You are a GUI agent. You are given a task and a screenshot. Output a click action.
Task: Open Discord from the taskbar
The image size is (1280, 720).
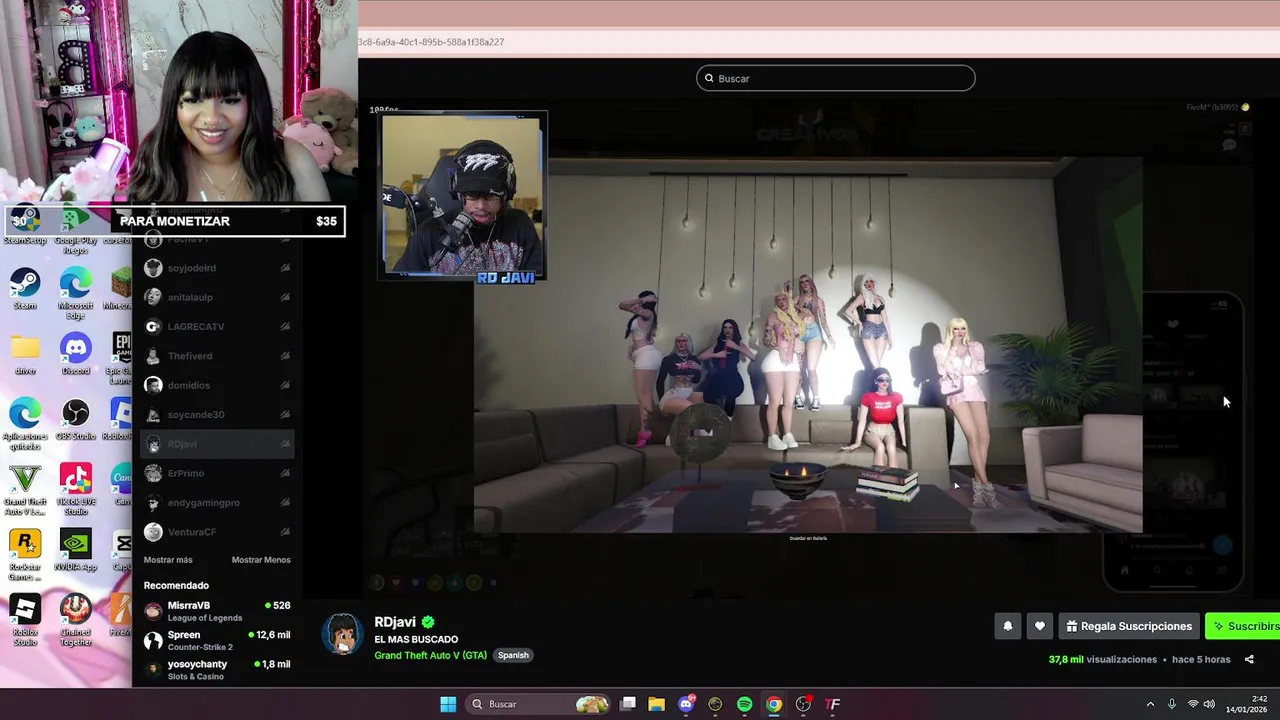686,704
